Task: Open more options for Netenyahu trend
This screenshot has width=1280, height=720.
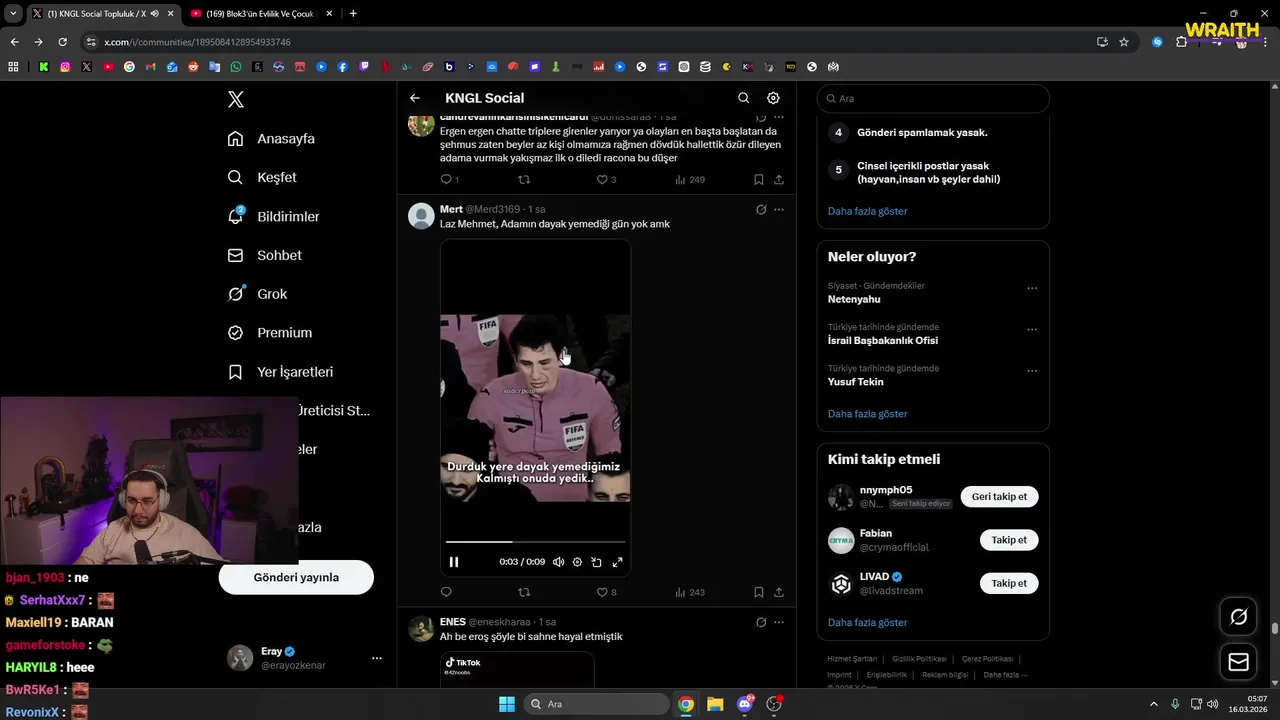Action: click(1032, 288)
